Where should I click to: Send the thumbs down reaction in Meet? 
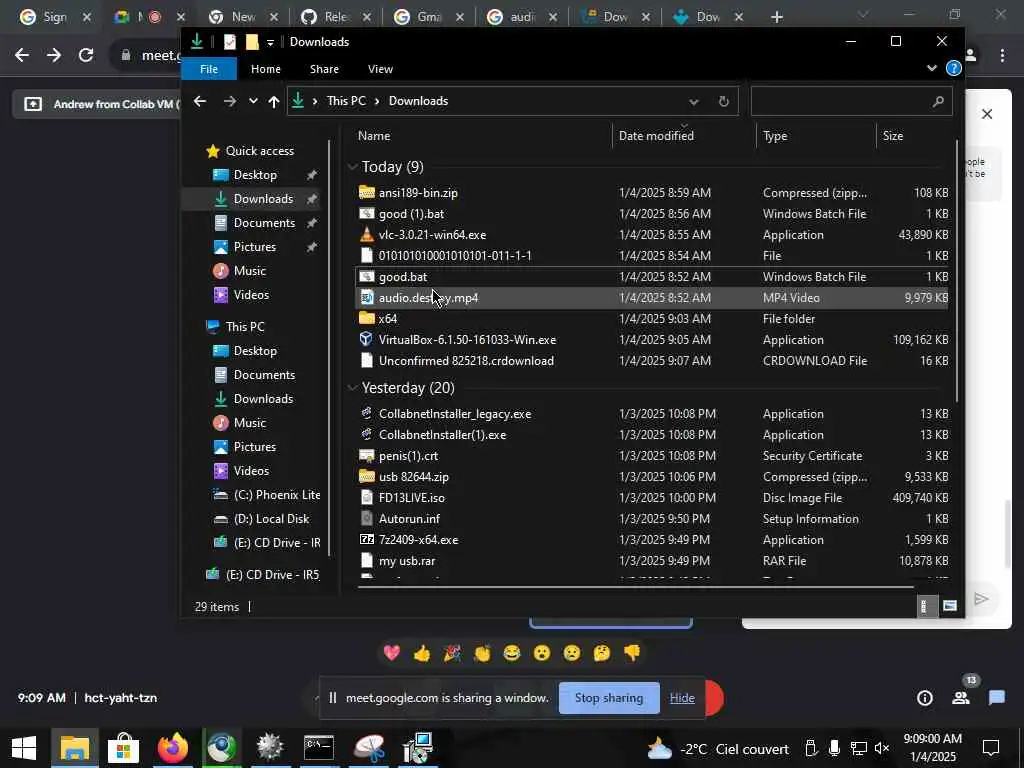click(632, 652)
